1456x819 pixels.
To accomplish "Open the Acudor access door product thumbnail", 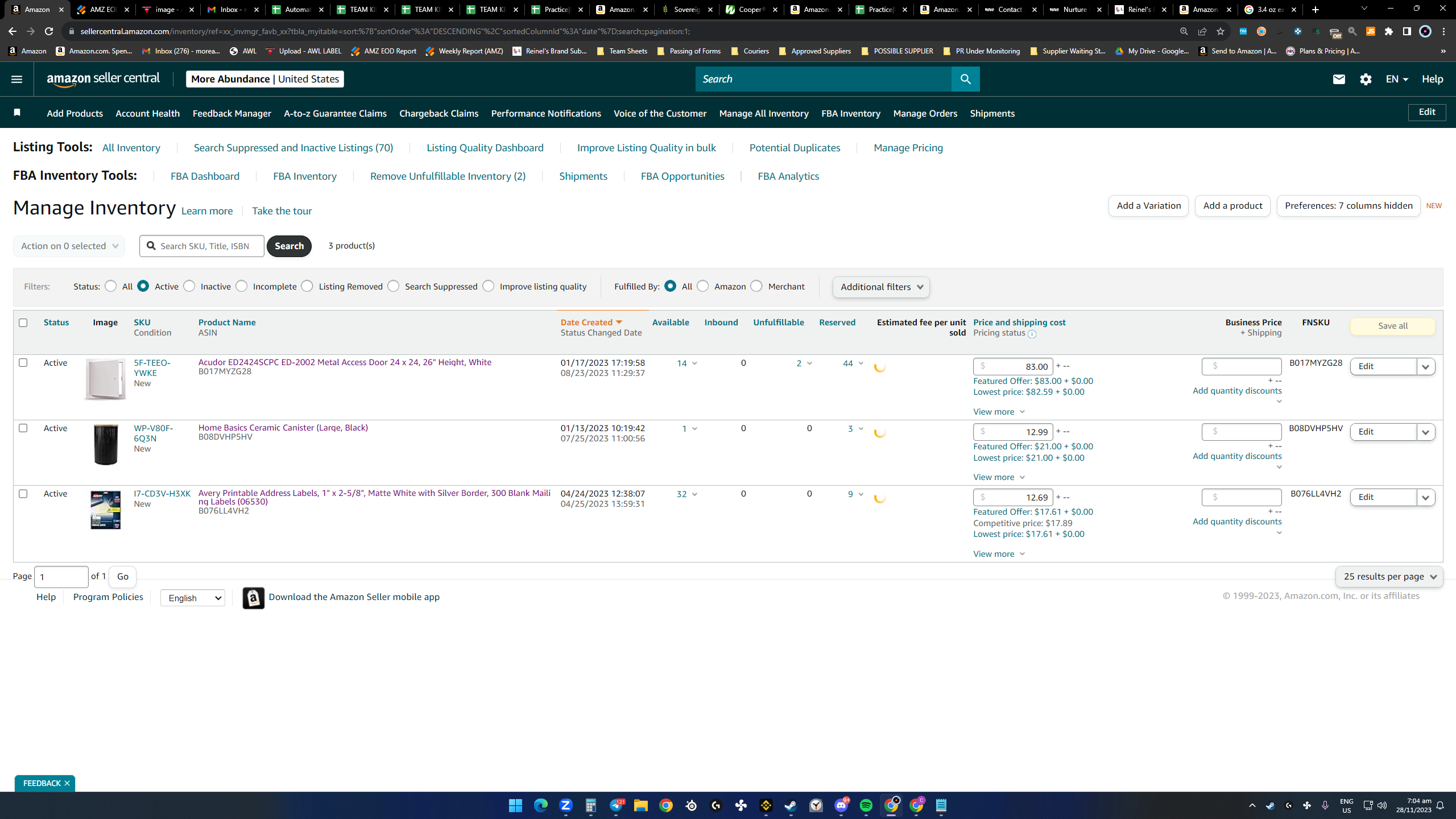I will click(x=105, y=379).
